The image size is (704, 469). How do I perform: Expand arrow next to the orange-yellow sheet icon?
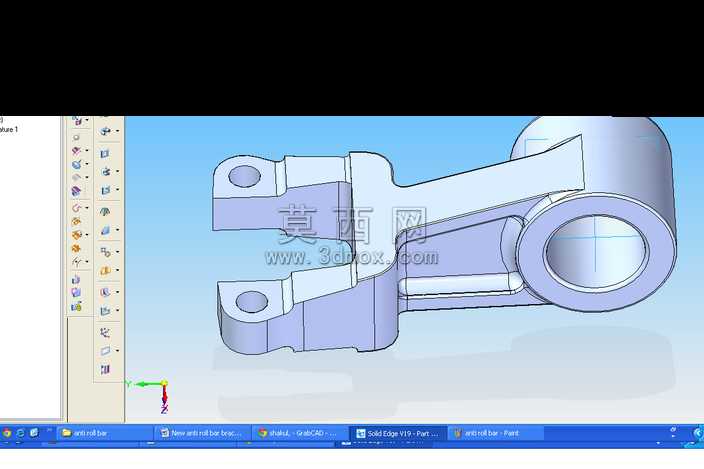click(x=117, y=271)
